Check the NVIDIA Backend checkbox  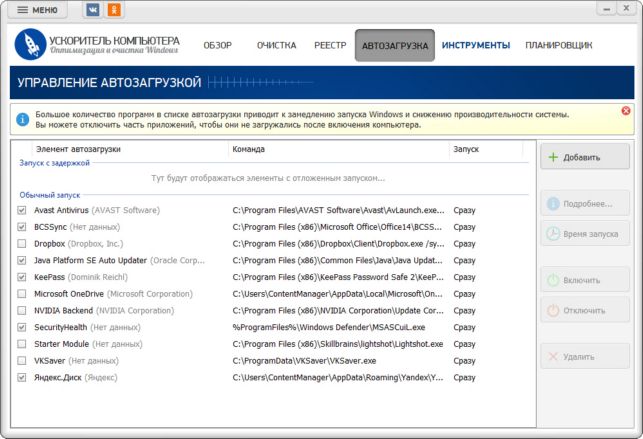[22, 311]
